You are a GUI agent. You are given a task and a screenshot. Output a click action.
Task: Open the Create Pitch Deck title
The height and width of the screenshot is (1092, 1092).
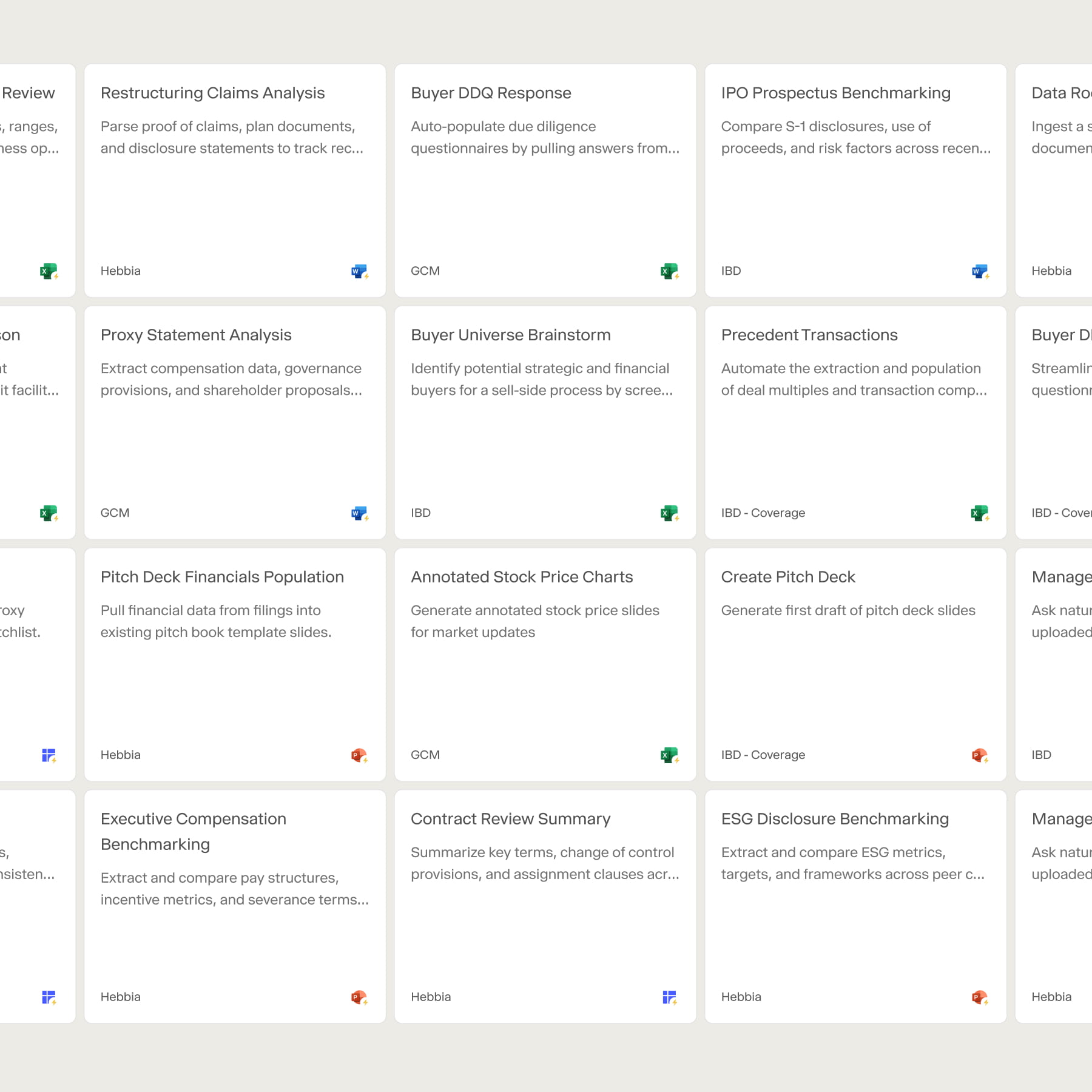pos(788,577)
